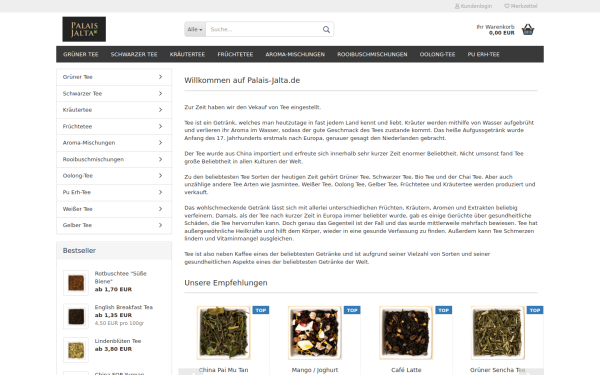Open Gelber Tee sidebar category

pos(114,225)
